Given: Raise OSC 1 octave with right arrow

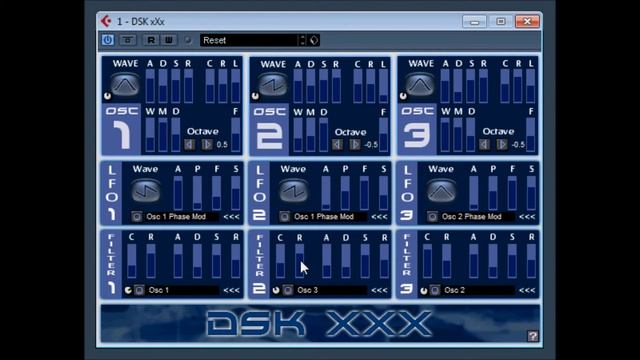Looking at the screenshot, I should coord(207,144).
